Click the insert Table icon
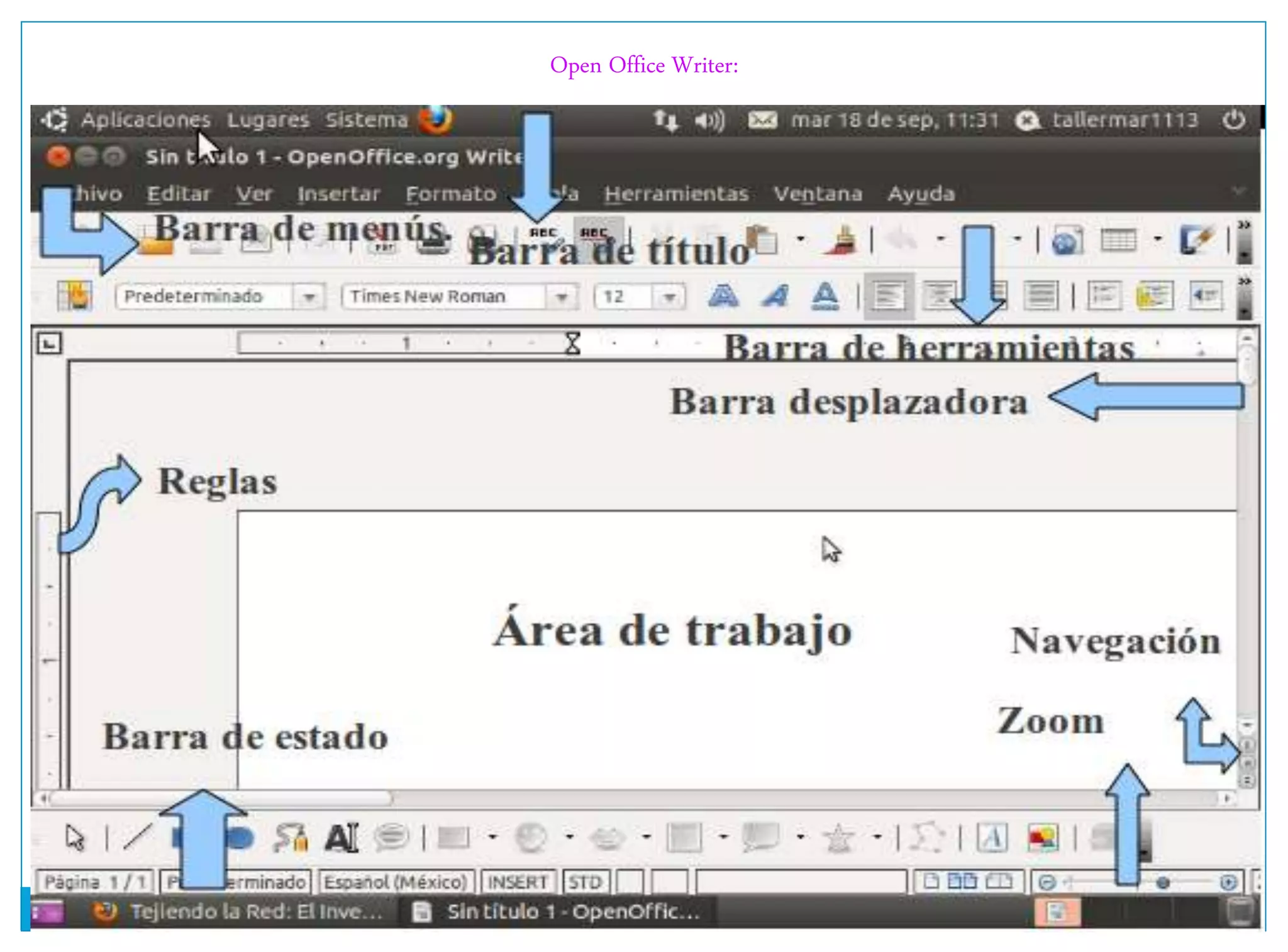The image size is (1288, 952). pos(1118,240)
